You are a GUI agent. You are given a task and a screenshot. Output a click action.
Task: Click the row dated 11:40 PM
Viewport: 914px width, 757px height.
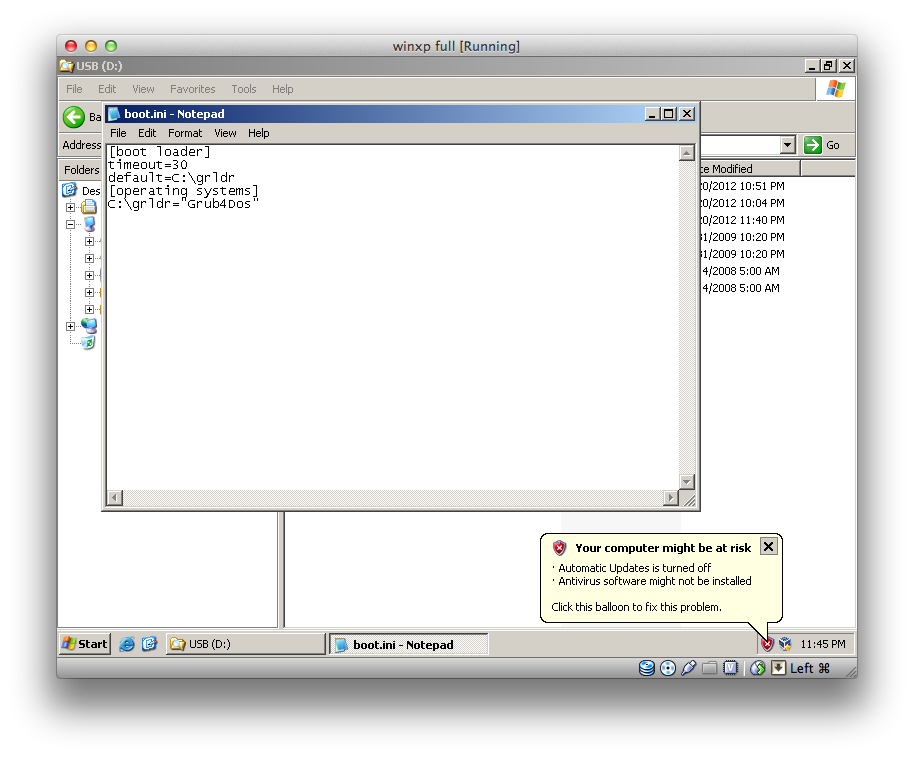click(742, 220)
